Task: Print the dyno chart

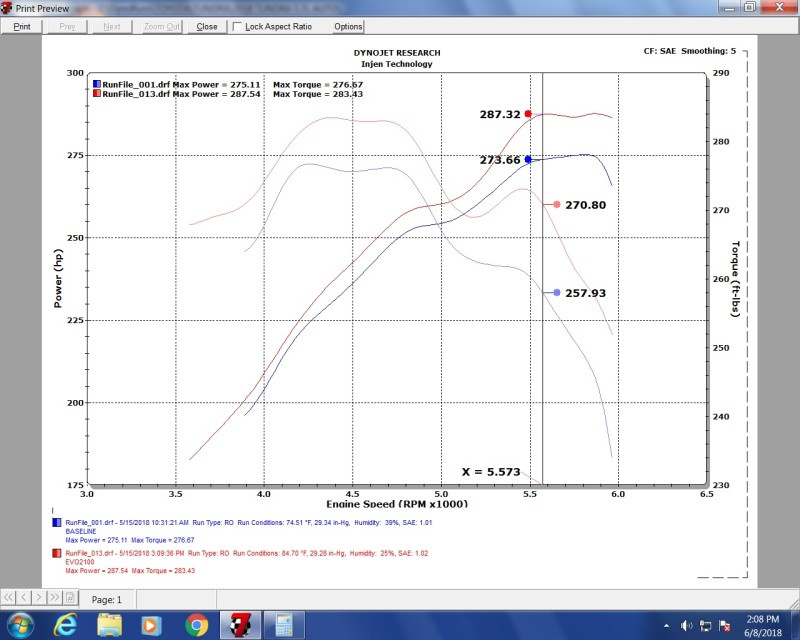Action: (22, 25)
